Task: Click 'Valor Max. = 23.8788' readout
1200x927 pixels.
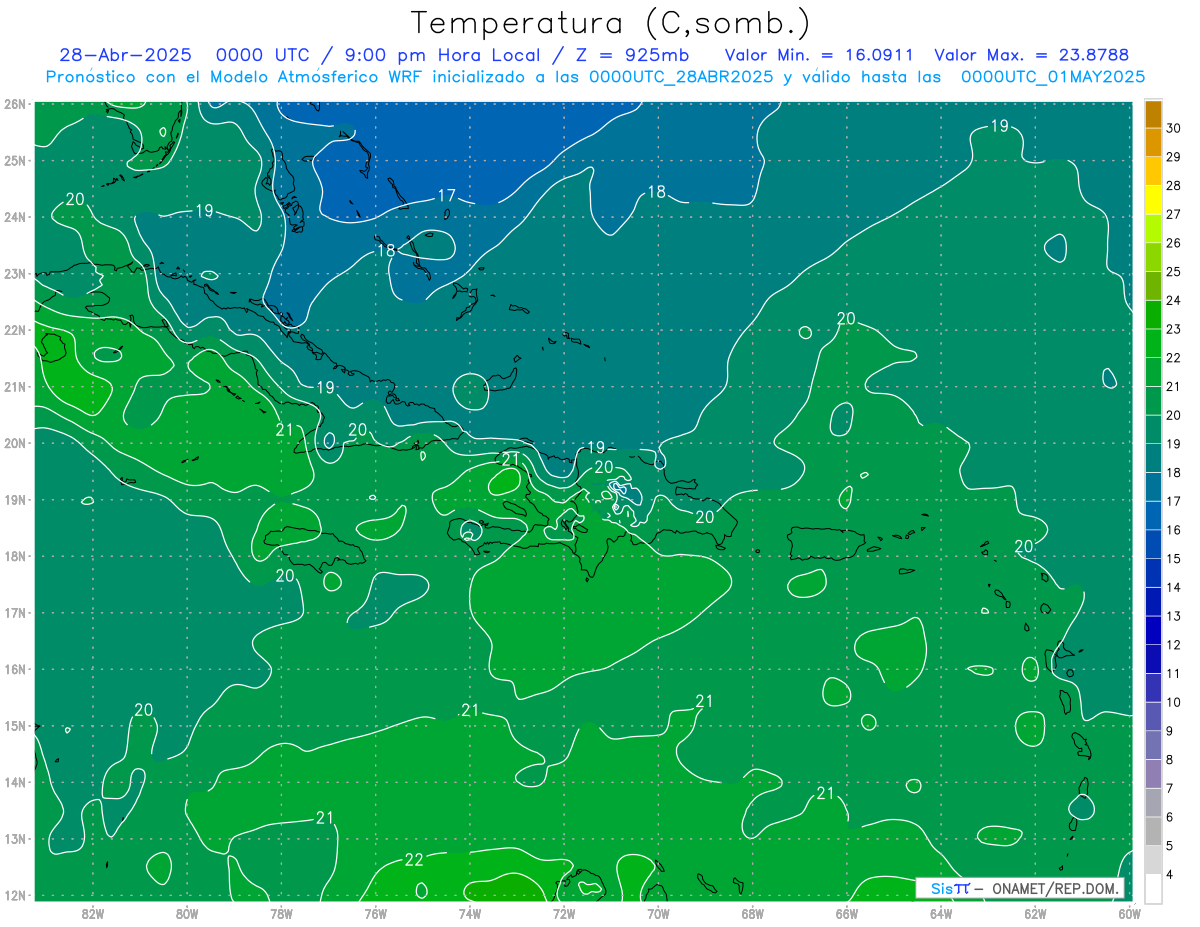Action: coord(1032,55)
